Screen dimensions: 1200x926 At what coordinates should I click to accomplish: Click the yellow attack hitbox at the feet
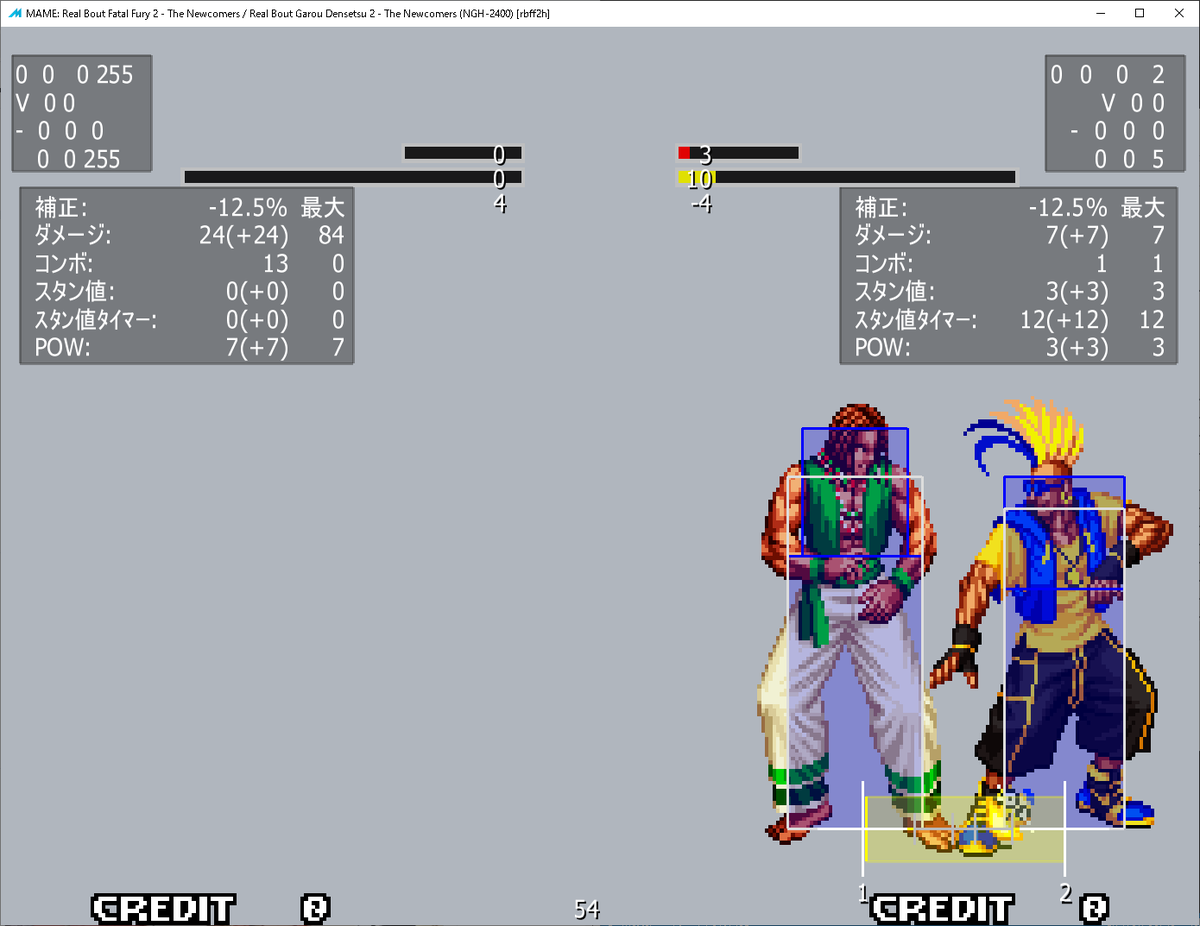(x=963, y=829)
